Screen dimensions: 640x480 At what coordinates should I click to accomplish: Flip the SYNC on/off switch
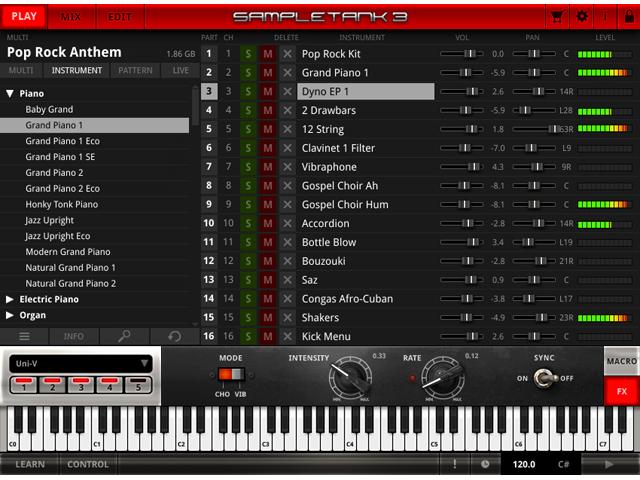pyautogui.click(x=545, y=378)
